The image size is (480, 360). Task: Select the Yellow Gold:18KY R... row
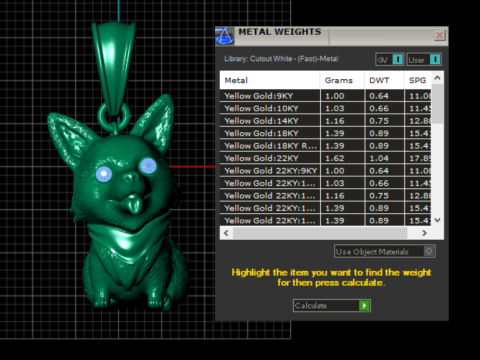pos(325,146)
